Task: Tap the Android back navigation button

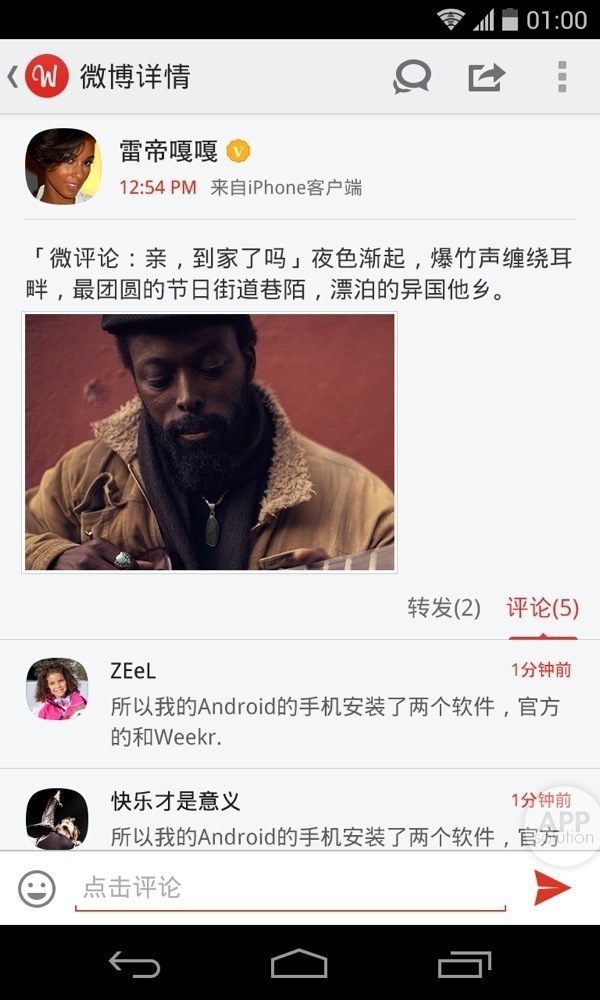Action: (x=134, y=963)
